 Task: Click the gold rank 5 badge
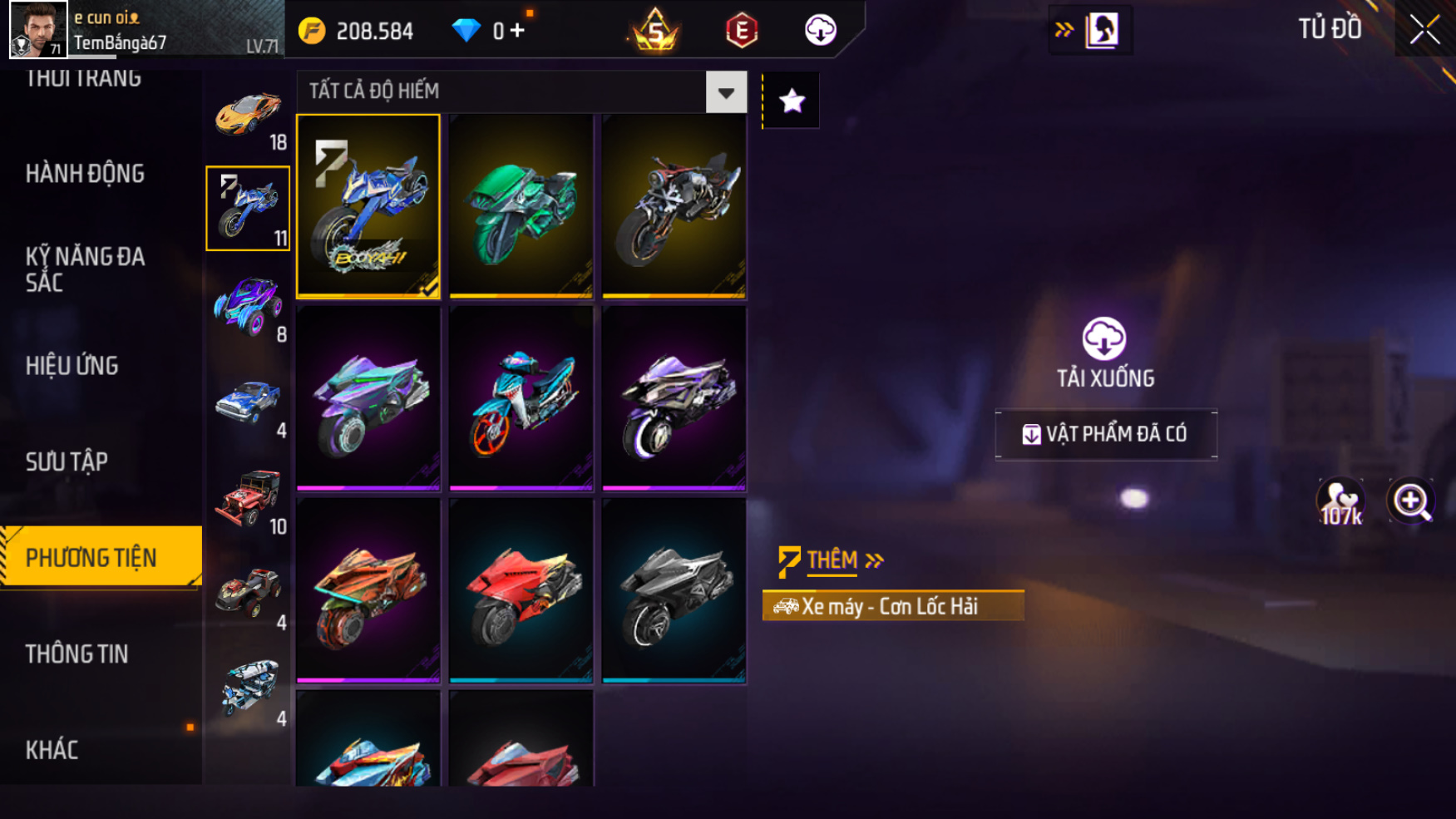pyautogui.click(x=656, y=31)
